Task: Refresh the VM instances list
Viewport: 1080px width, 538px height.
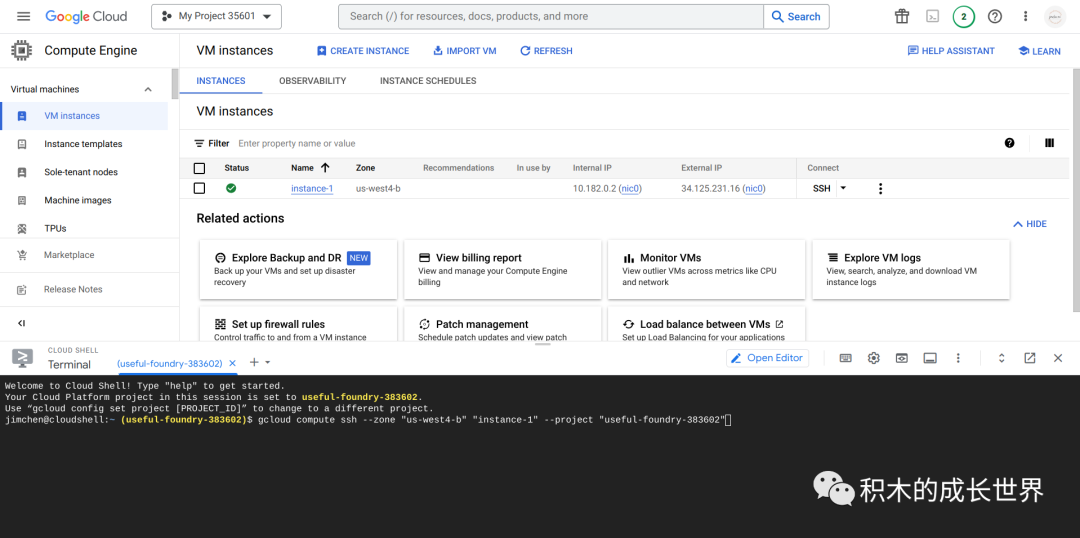Action: point(546,51)
